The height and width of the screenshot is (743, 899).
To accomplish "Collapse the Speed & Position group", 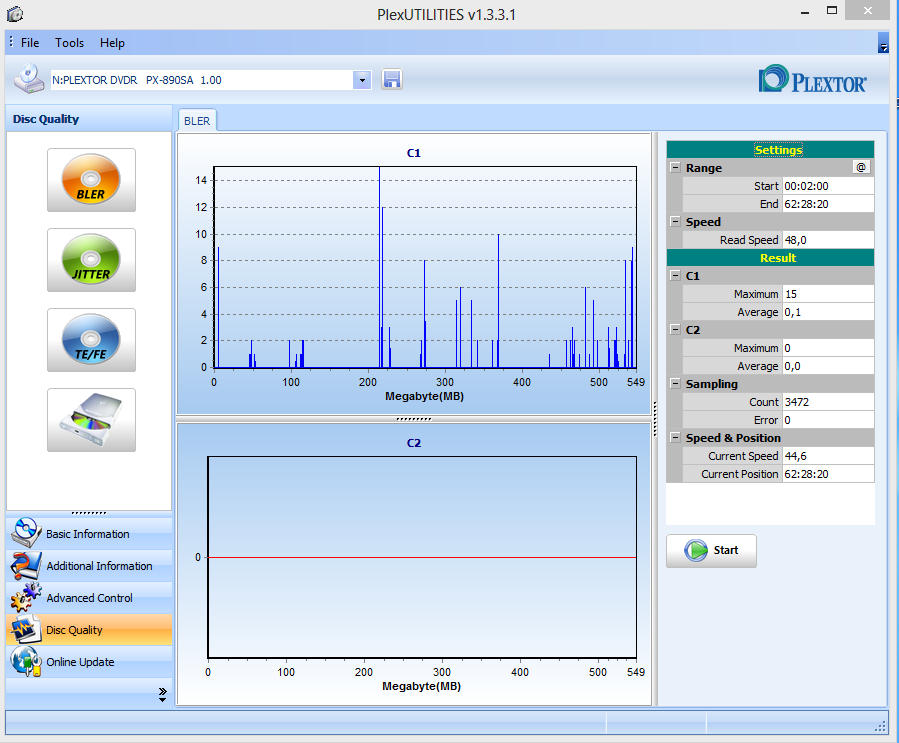I will [x=675, y=437].
